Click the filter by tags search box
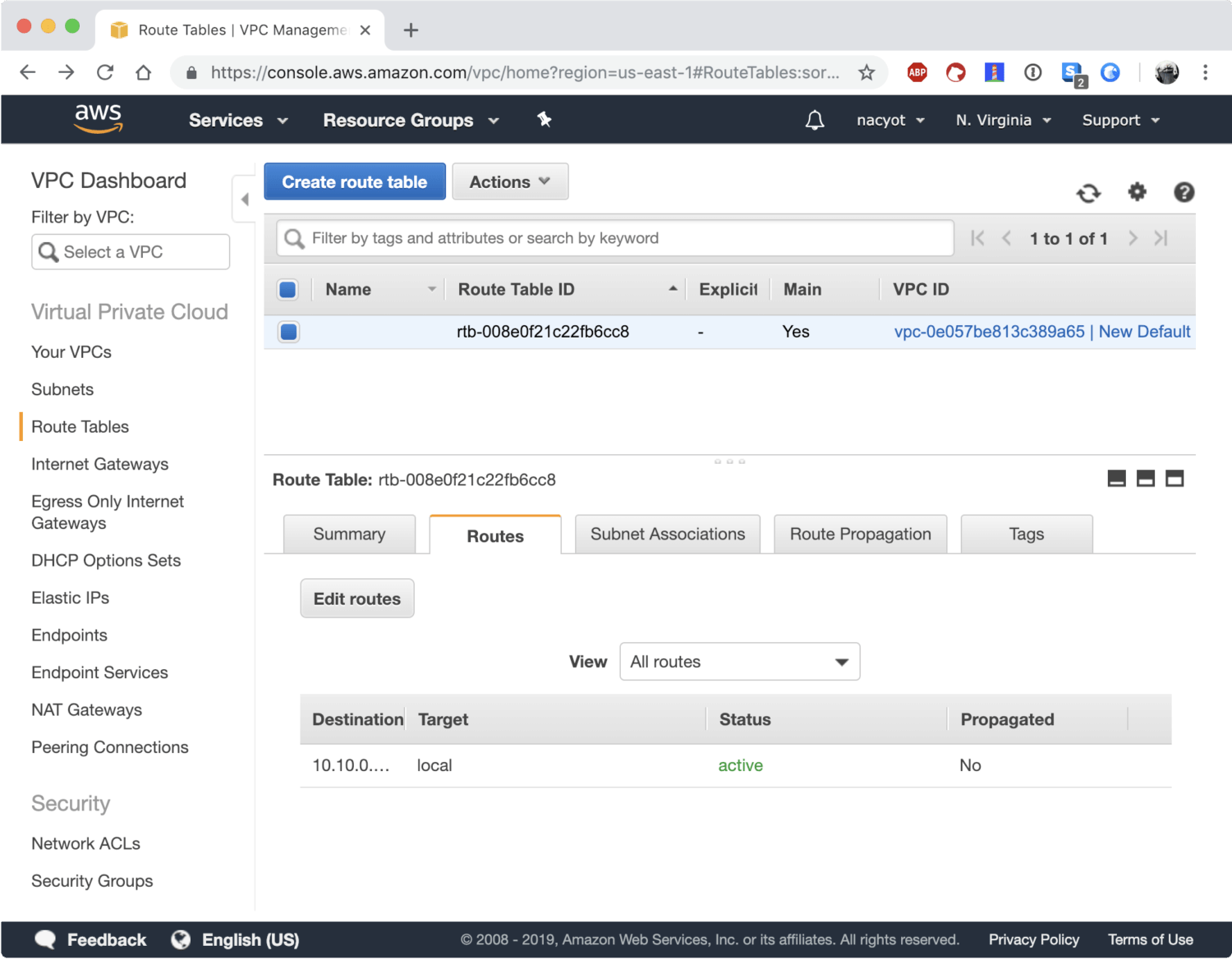1232x959 pixels. point(615,238)
